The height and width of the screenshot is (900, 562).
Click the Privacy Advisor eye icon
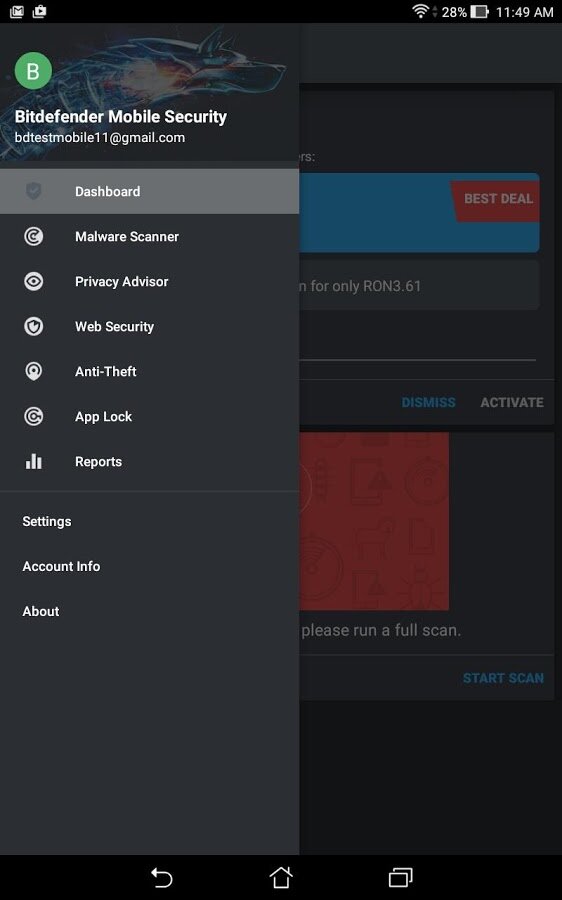33,281
